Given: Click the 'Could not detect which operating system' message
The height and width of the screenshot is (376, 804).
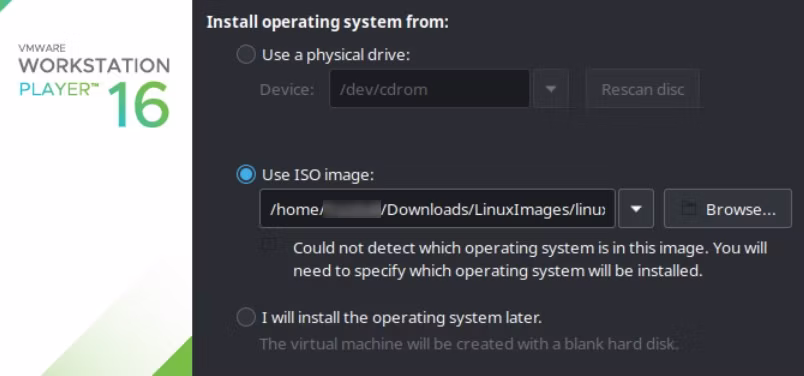Looking at the screenshot, I should pyautogui.click(x=530, y=260).
